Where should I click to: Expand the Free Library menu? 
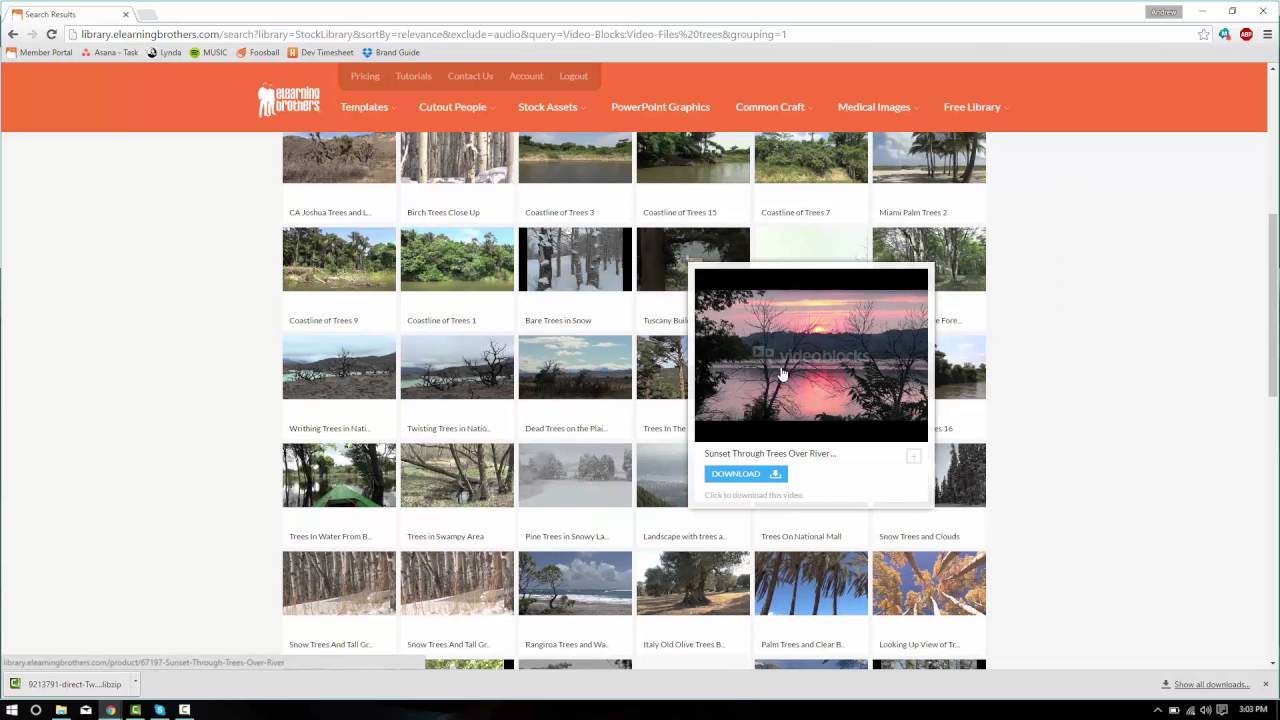[976, 107]
